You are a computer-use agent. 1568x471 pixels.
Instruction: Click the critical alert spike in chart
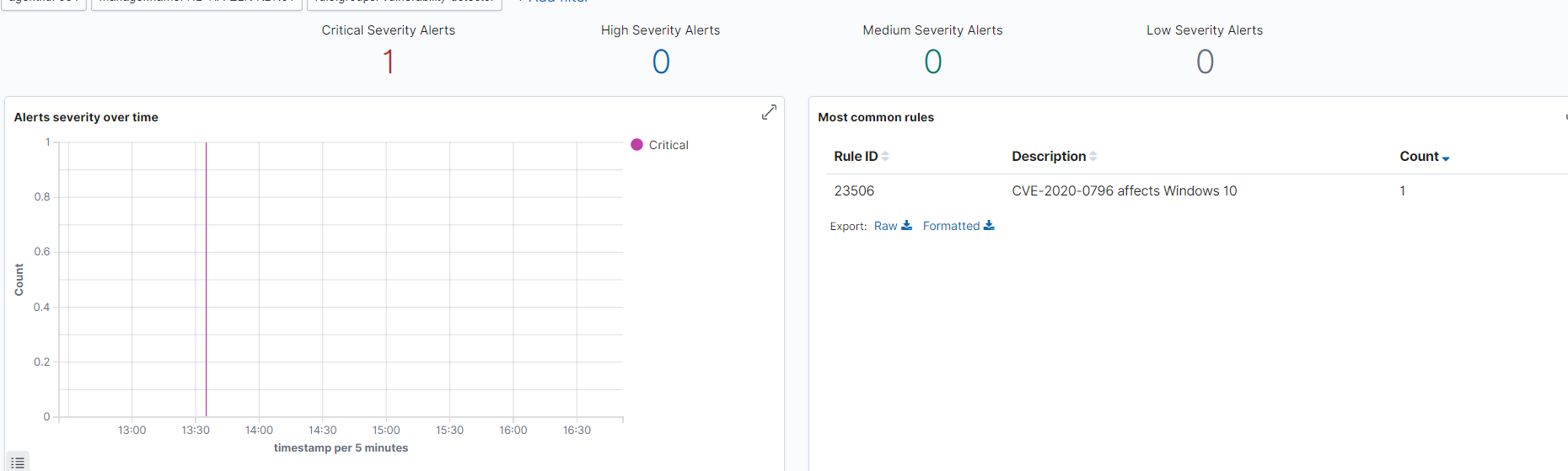click(x=206, y=279)
